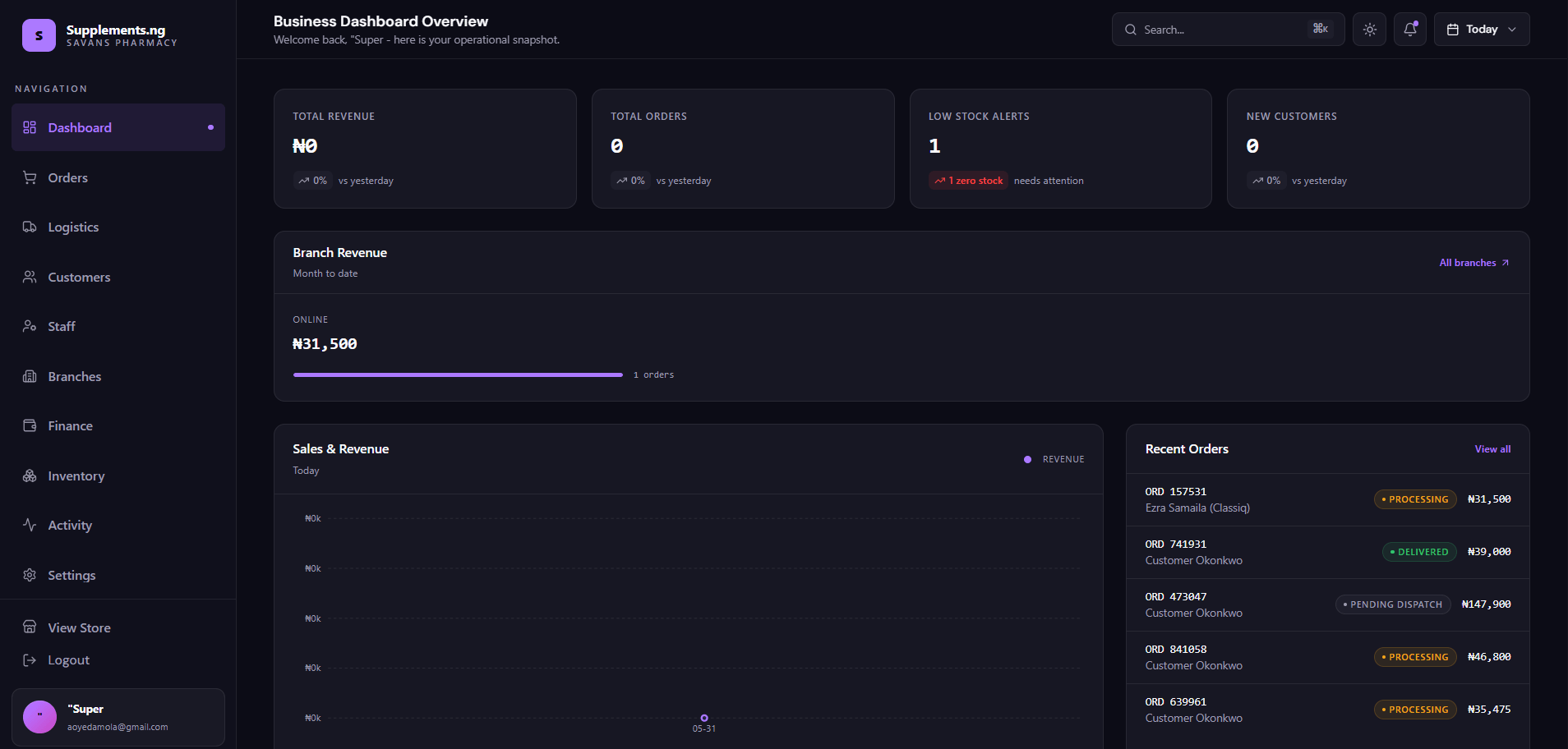1568x749 pixels.
Task: Open order ORD 473047
Action: coord(1327,604)
